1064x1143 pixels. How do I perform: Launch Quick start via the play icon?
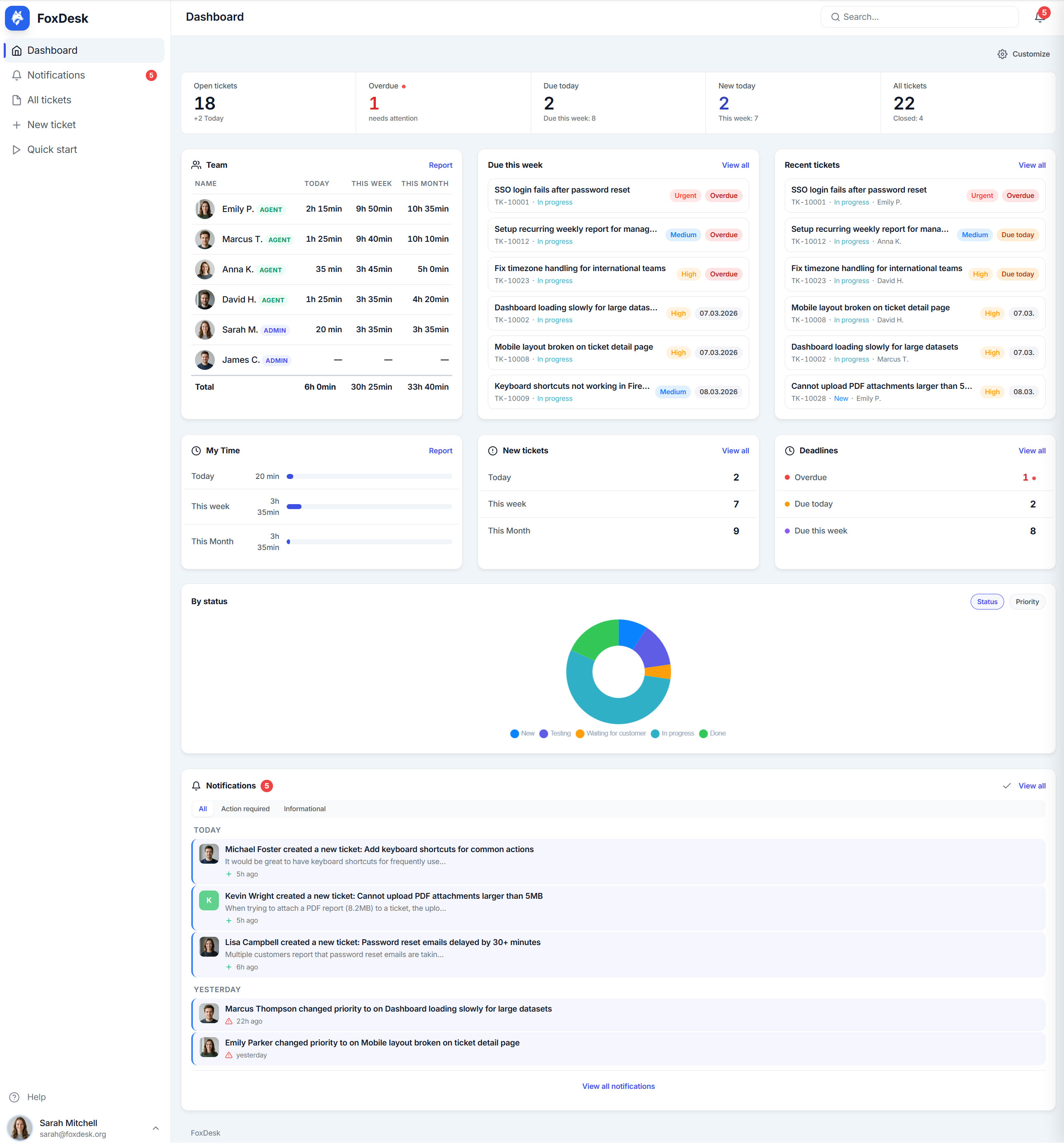pos(17,150)
